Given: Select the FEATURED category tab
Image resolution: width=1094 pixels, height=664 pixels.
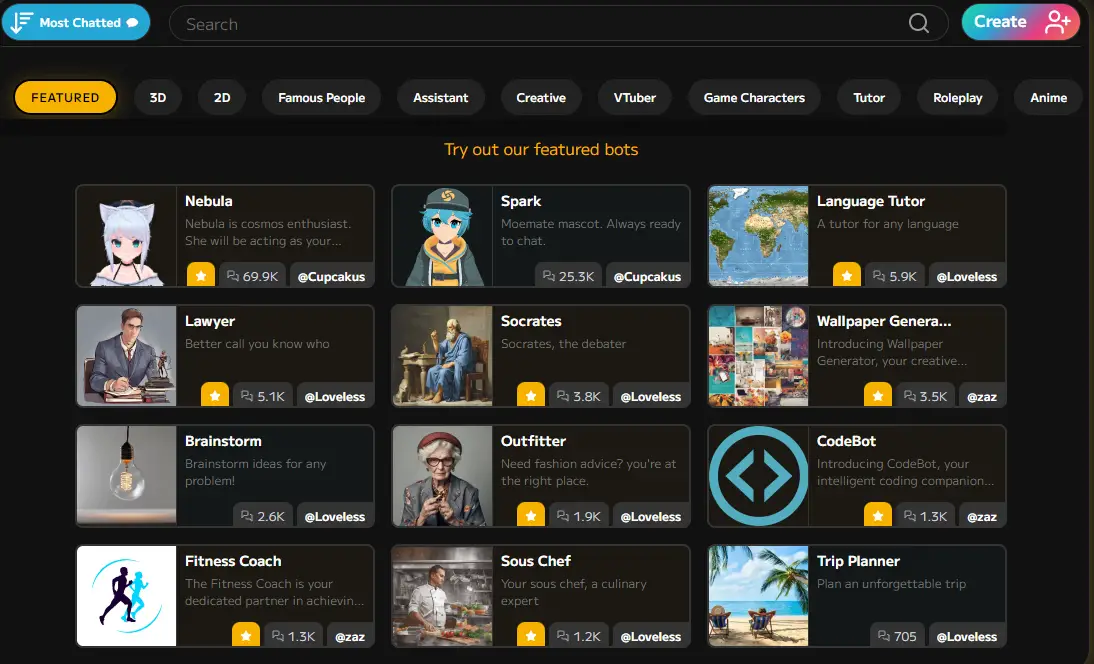Looking at the screenshot, I should point(65,98).
